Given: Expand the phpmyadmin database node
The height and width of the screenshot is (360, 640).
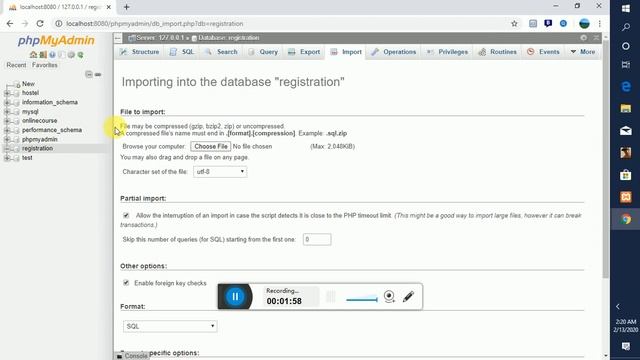Looking at the screenshot, I should pyautogui.click(x=7, y=140).
